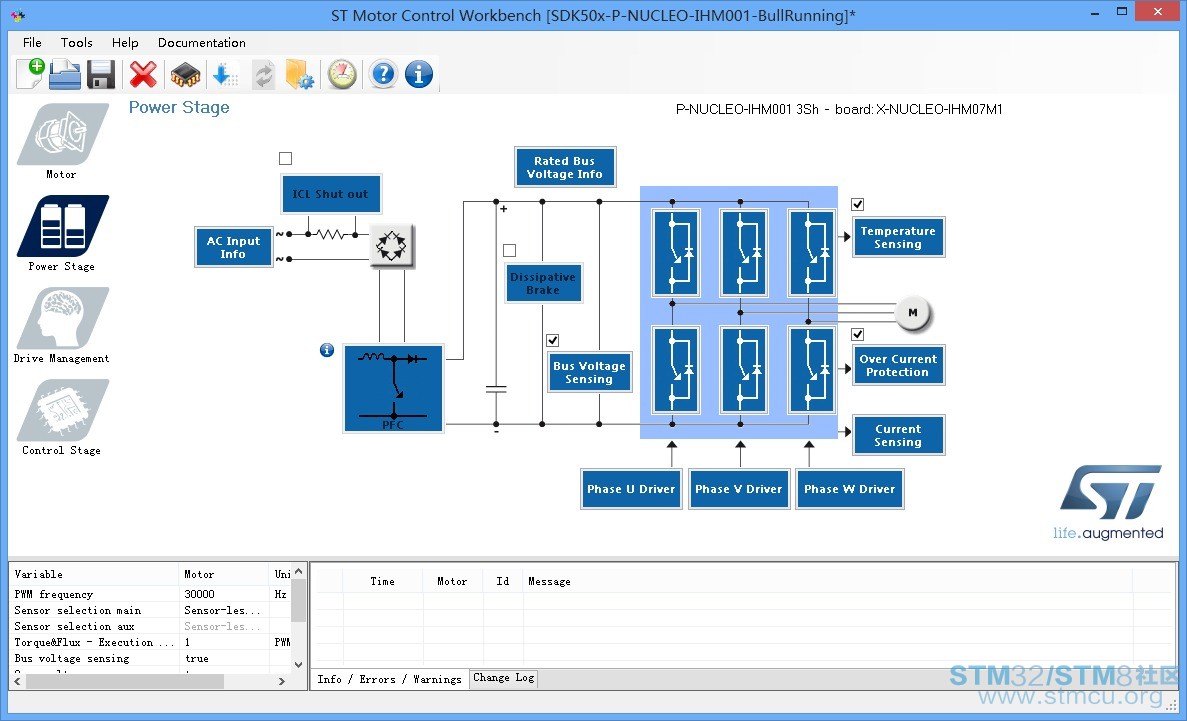
Task: Switch to the Change Log tab
Action: pos(503,678)
